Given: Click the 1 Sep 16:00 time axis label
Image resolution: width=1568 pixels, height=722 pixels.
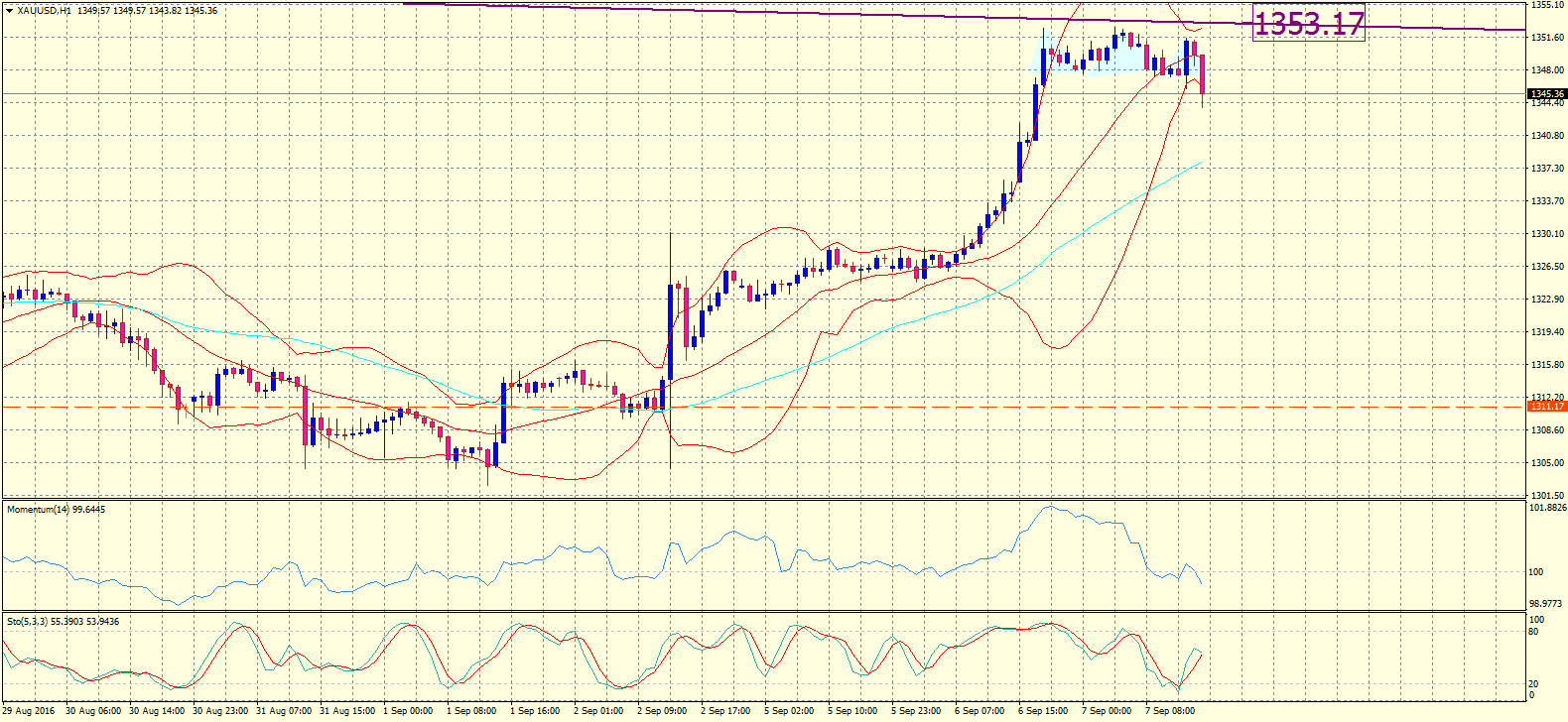Looking at the screenshot, I should 535,711.
